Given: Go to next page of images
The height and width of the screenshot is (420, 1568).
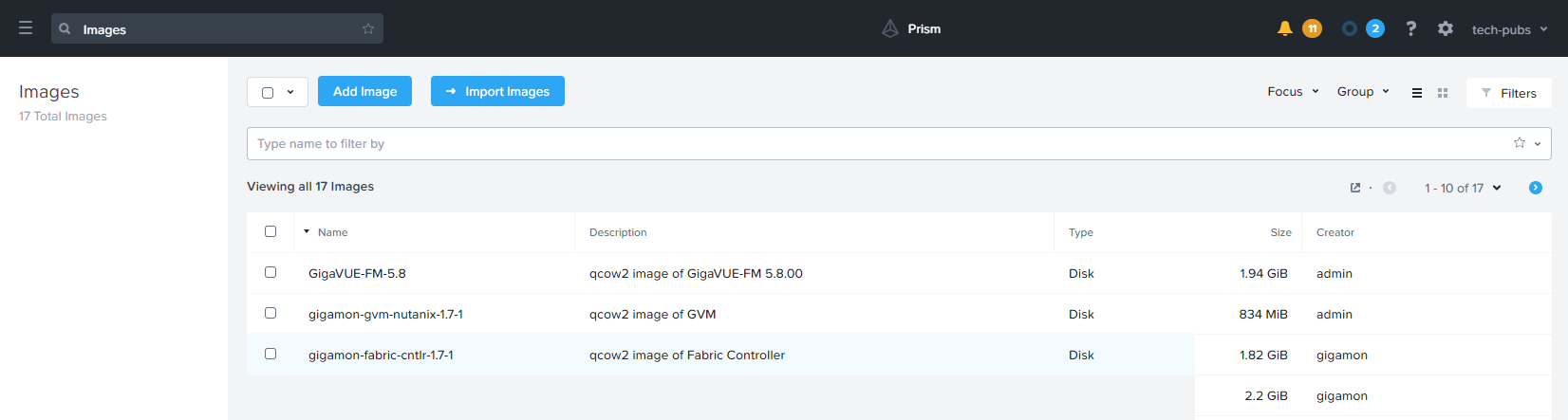Looking at the screenshot, I should point(1536,188).
